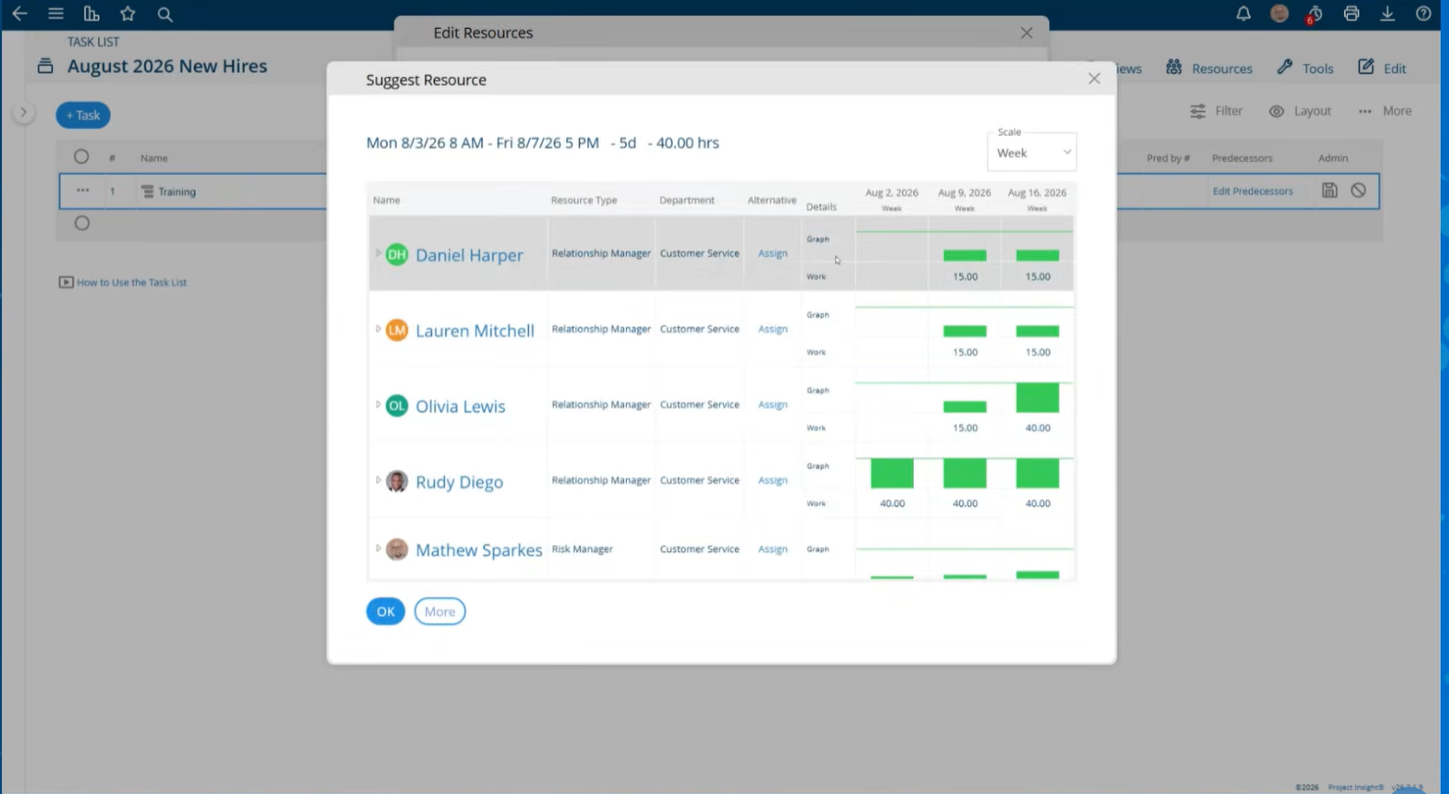The height and width of the screenshot is (794, 1449).
Task: Click Mathew Sparkes' profile photo
Action: 397,549
